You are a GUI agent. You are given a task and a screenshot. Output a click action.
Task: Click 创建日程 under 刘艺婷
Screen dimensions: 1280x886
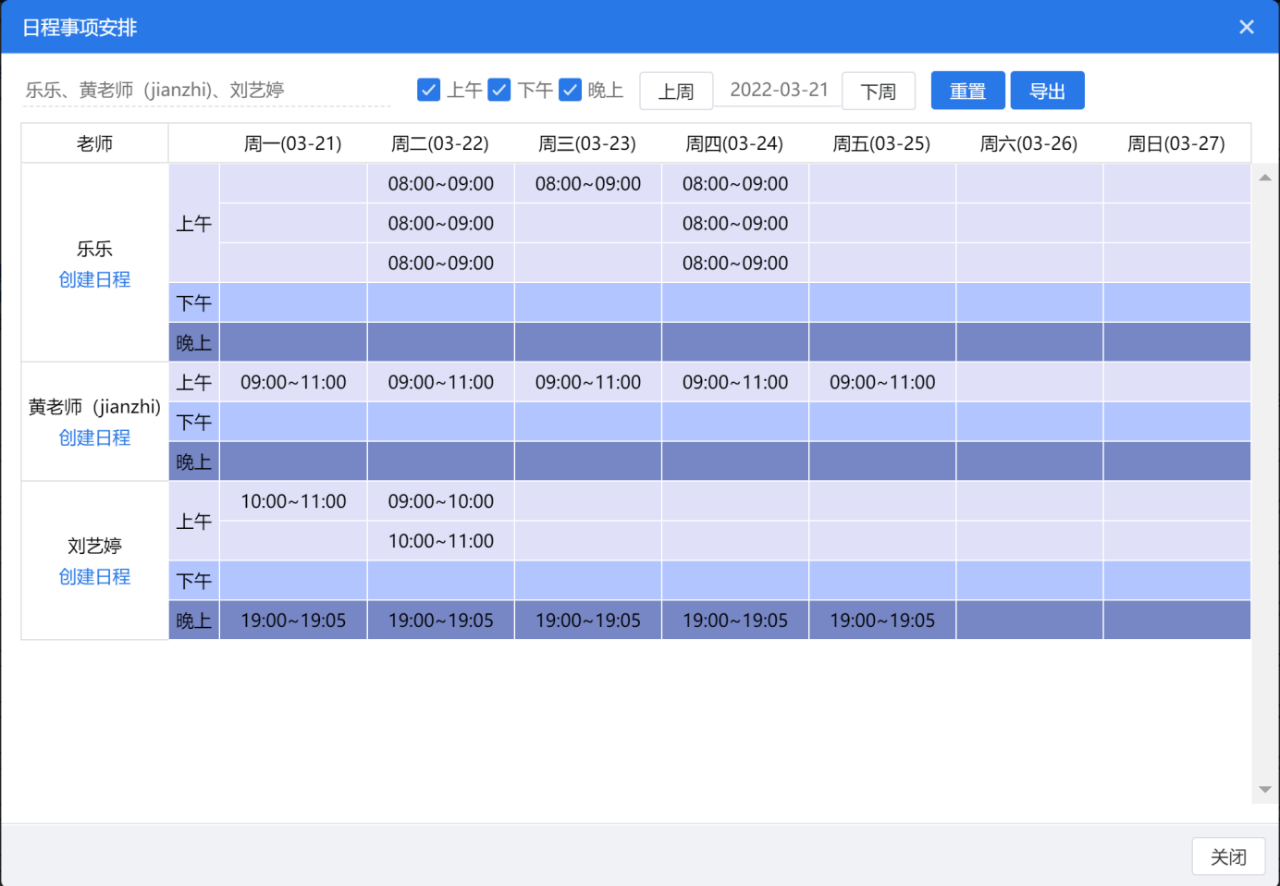click(x=94, y=577)
